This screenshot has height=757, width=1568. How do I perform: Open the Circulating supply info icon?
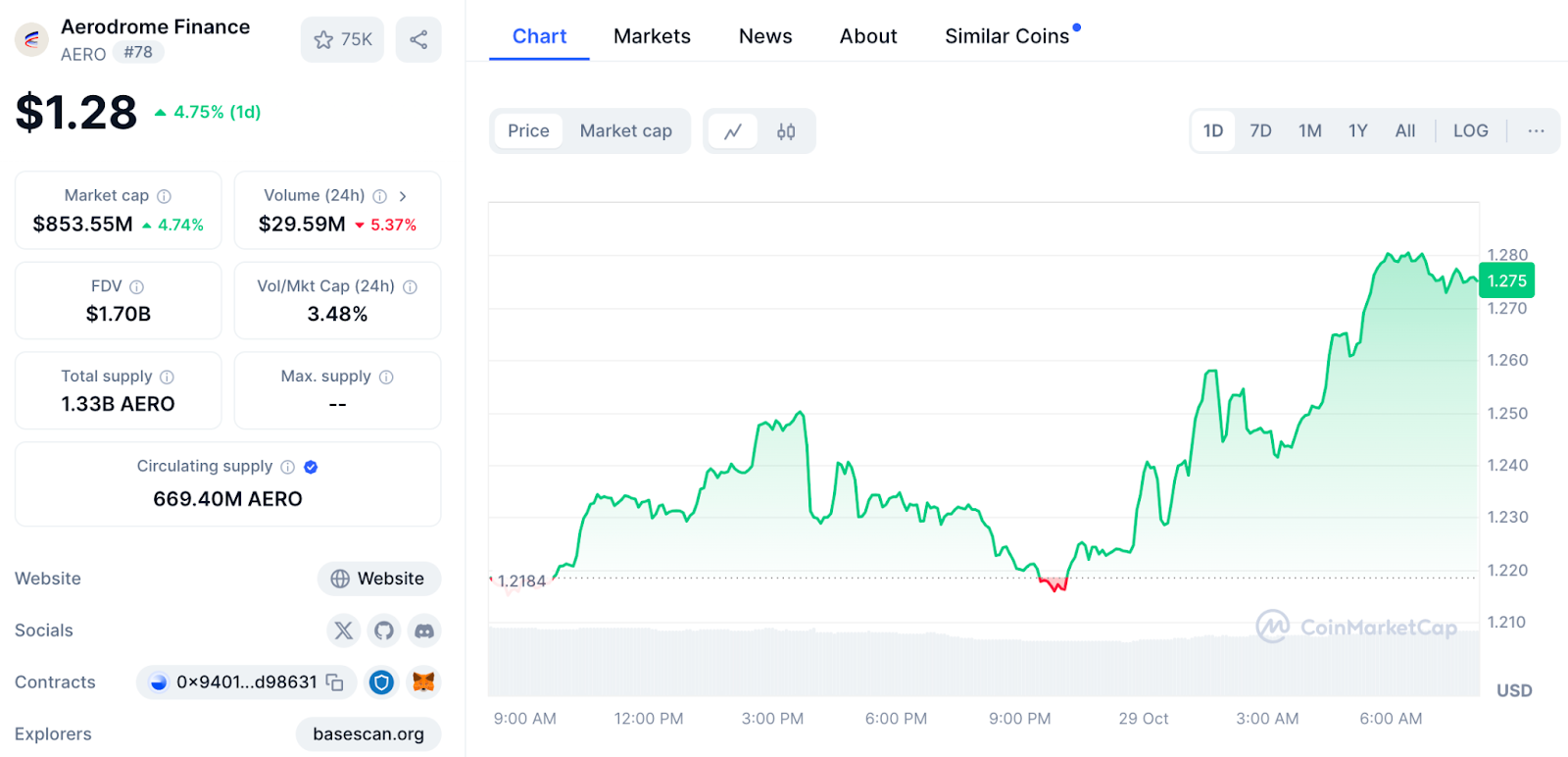point(288,467)
